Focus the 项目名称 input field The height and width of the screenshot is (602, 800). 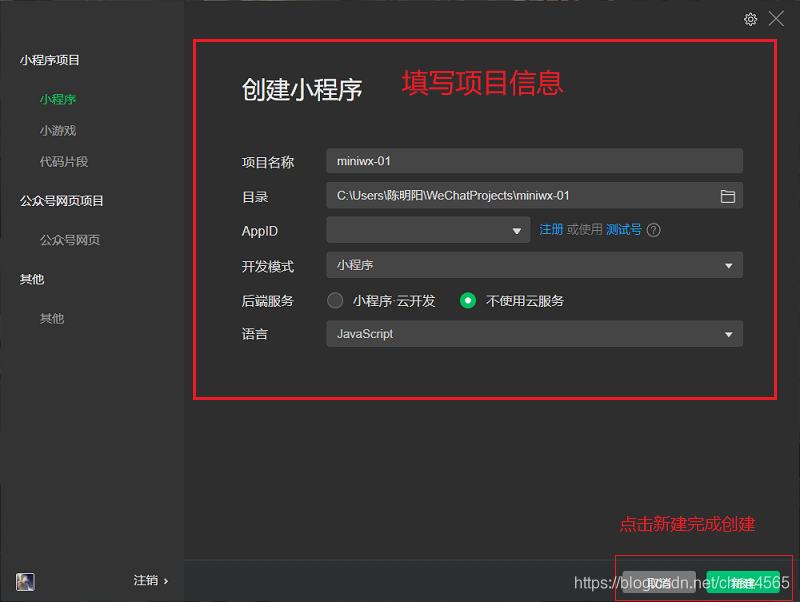[534, 161]
